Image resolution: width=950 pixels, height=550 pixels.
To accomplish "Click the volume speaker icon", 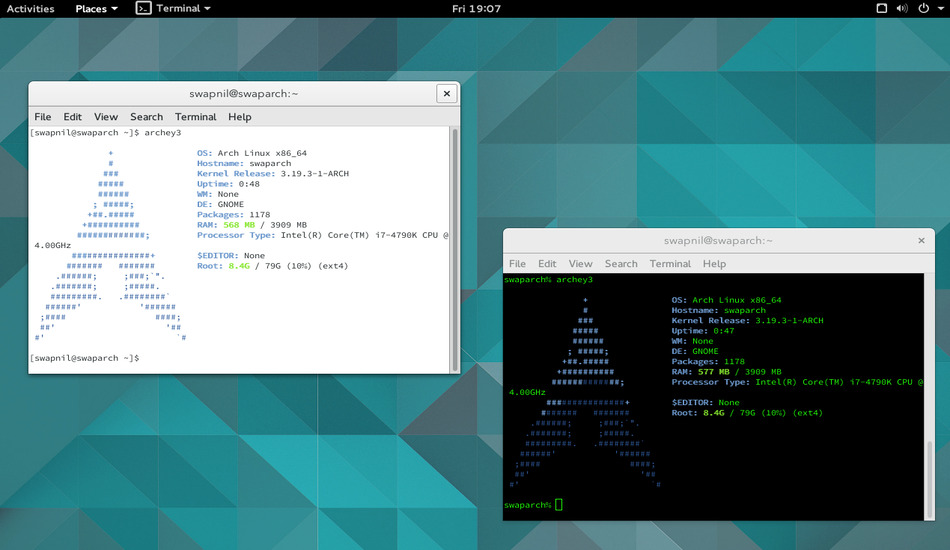I will point(902,8).
